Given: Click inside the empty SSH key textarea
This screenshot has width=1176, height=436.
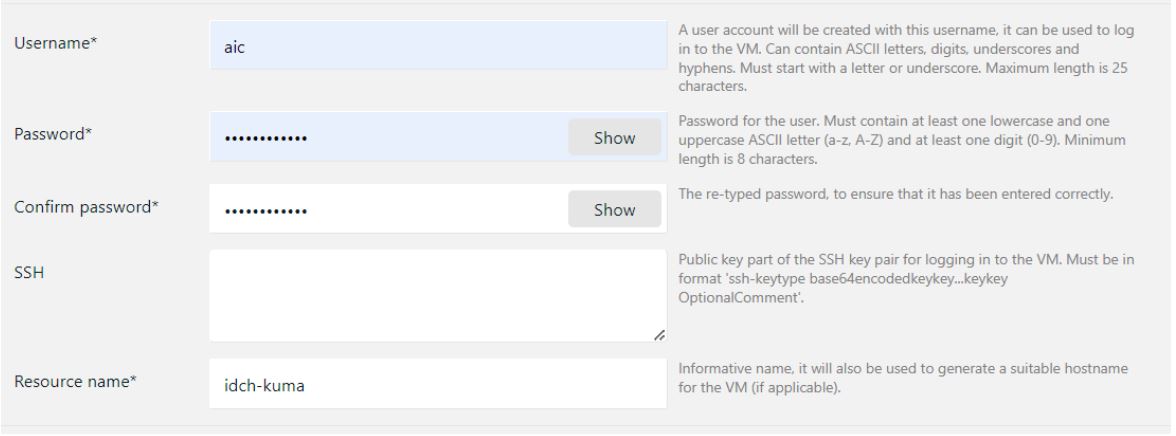Looking at the screenshot, I should (x=437, y=296).
